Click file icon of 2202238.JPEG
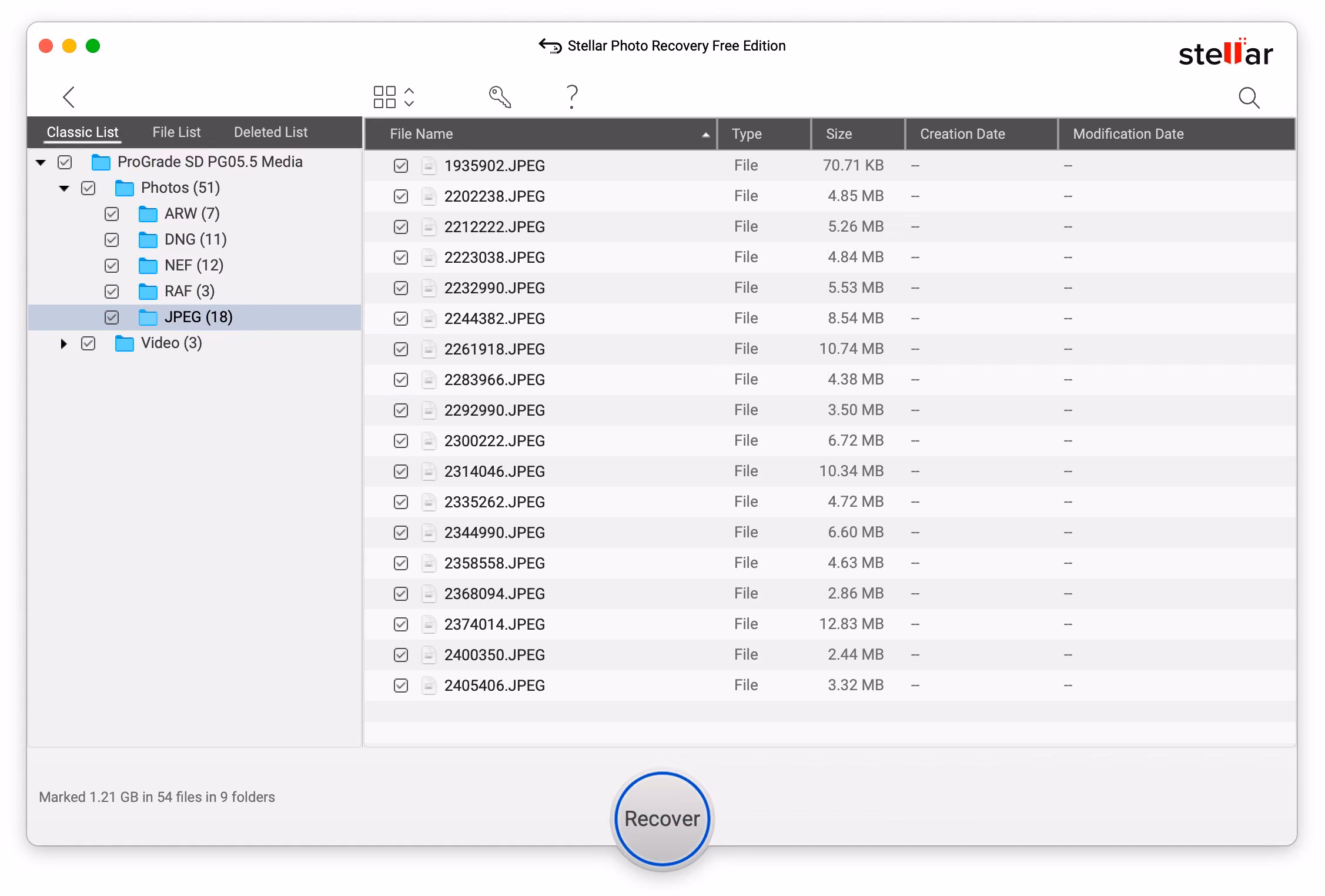The width and height of the screenshot is (1325, 896). point(429,196)
